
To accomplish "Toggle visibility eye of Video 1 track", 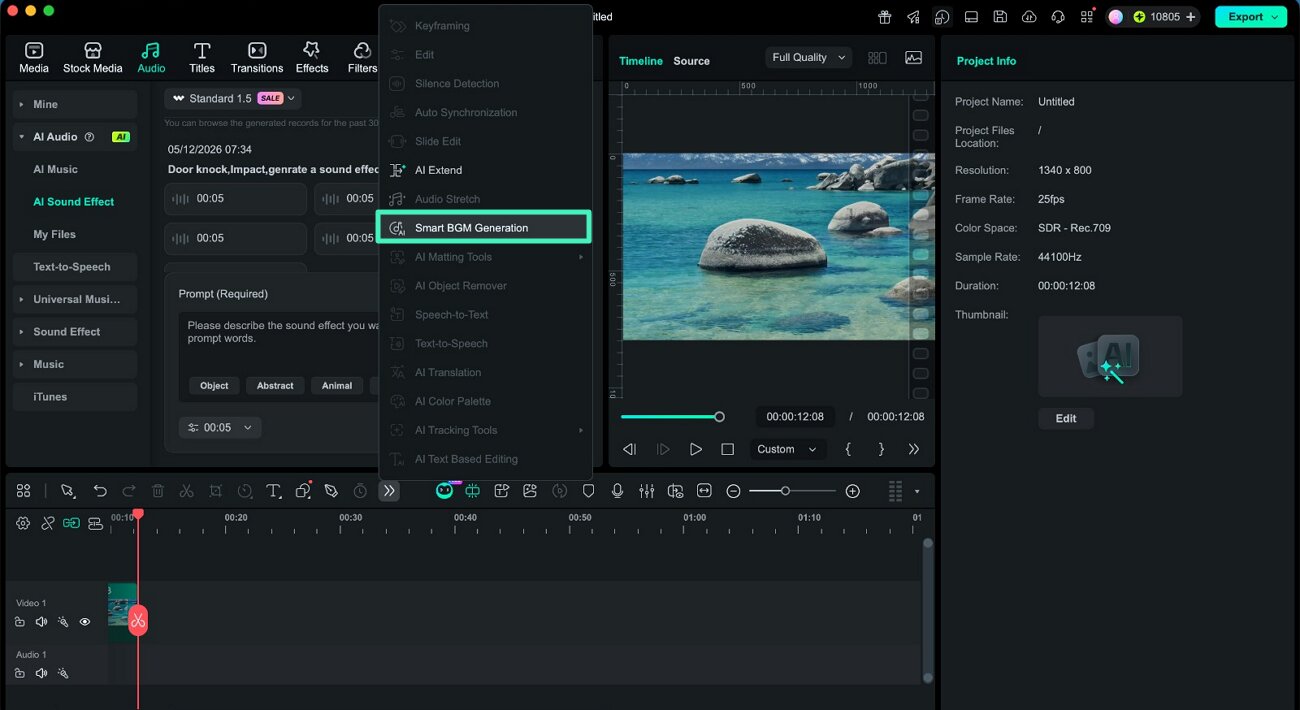I will (85, 622).
